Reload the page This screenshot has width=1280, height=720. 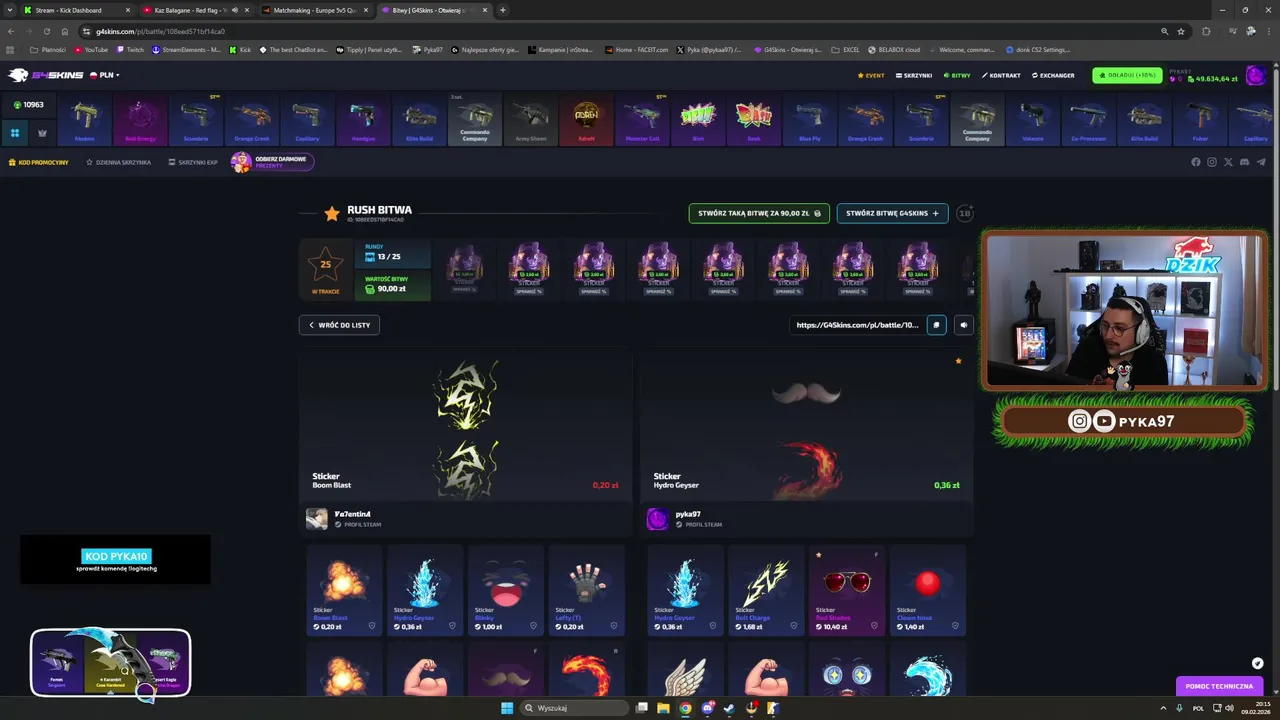(x=46, y=31)
